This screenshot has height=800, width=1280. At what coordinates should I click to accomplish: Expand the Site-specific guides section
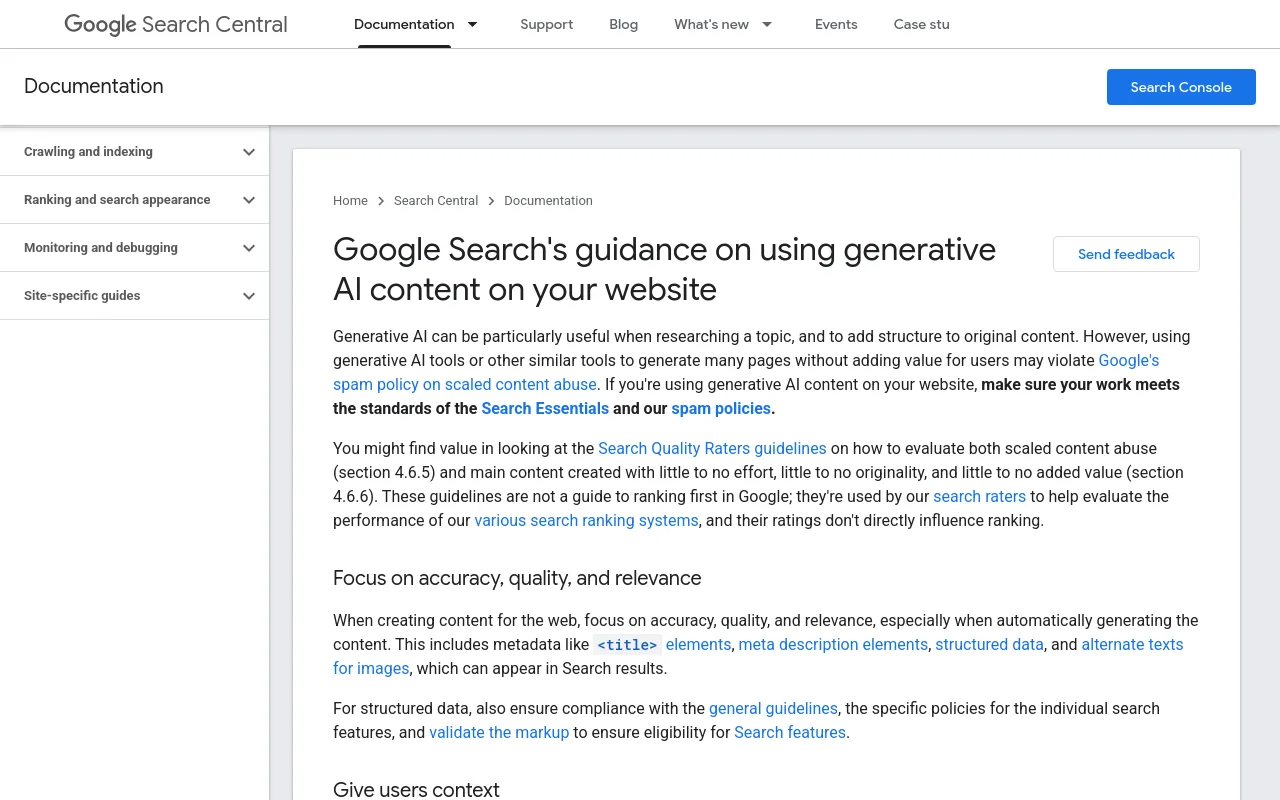click(x=249, y=296)
